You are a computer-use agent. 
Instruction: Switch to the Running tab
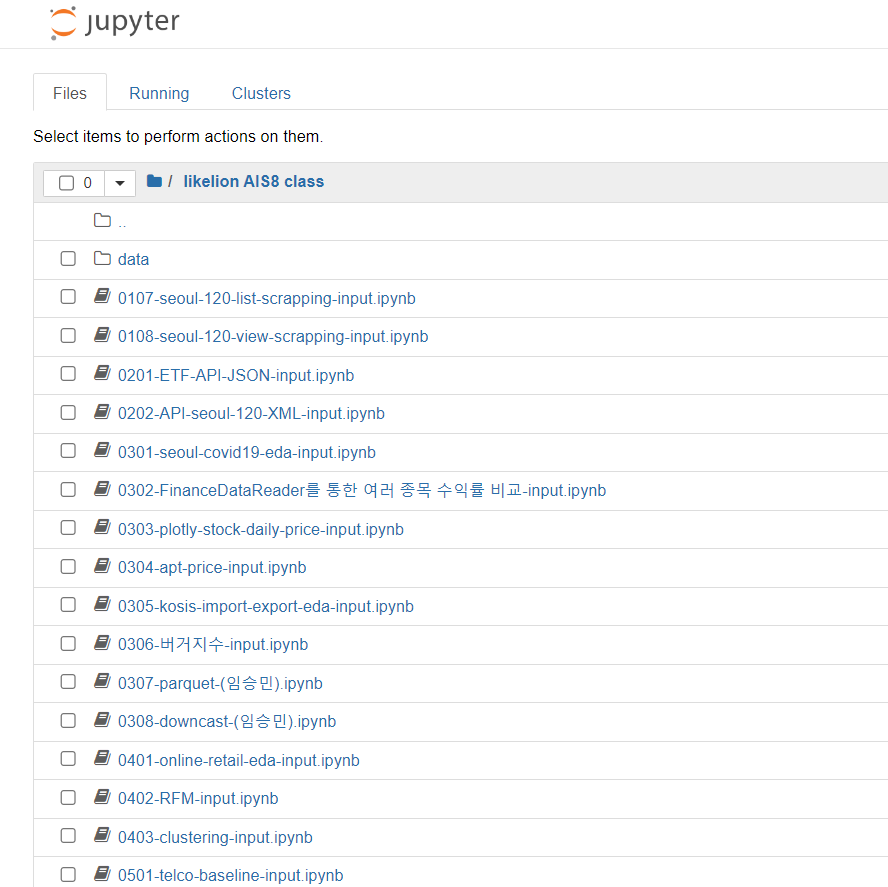159,93
